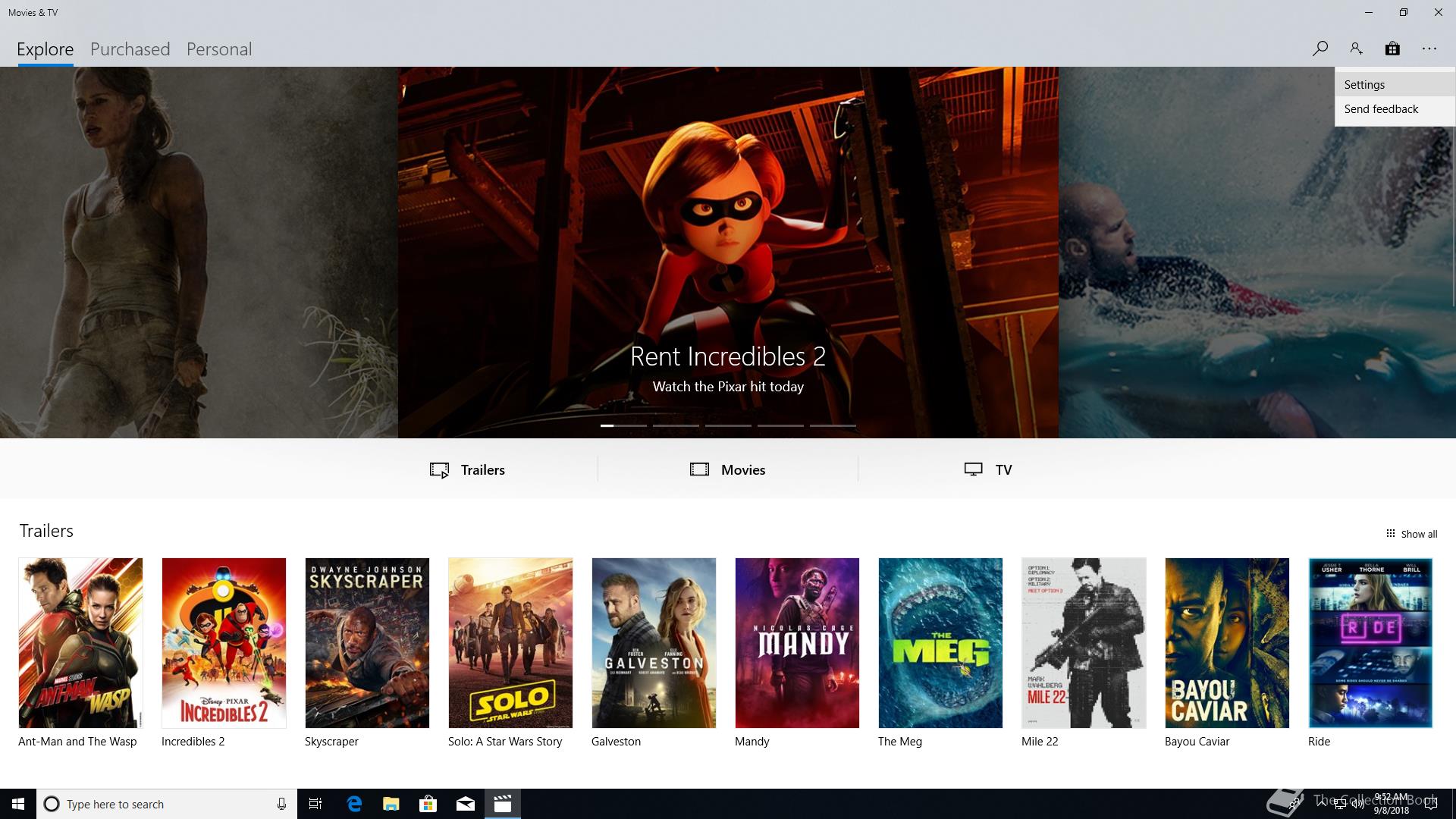The image size is (1456, 819).
Task: Open Bayou Caviar trailer poster
Action: pyautogui.click(x=1227, y=643)
